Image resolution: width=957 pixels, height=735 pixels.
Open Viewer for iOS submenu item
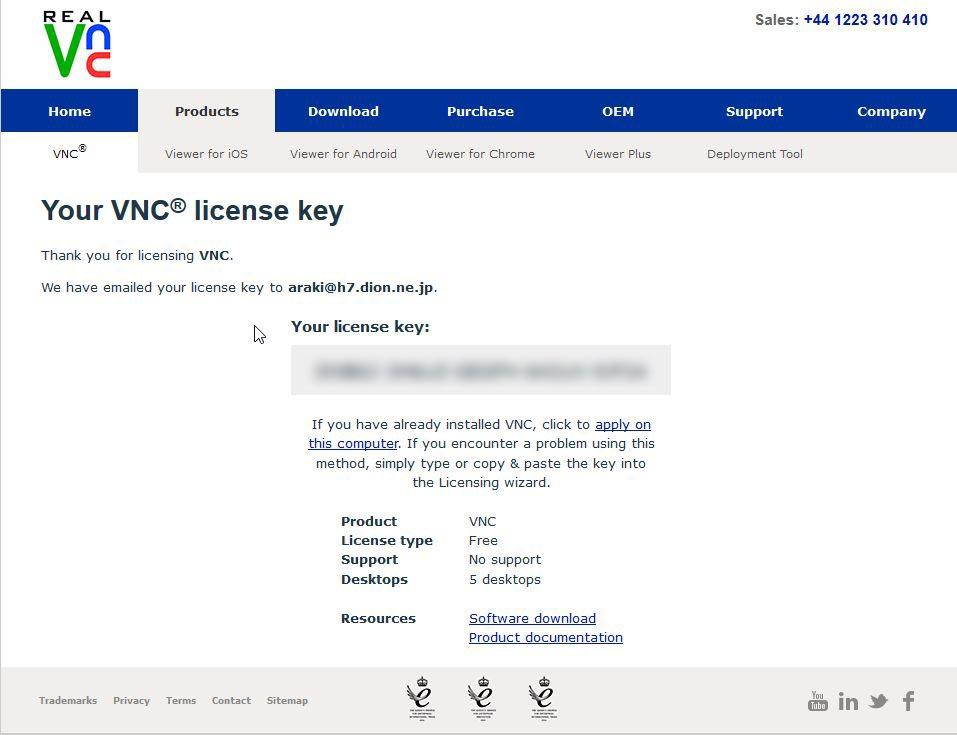[x=206, y=154]
